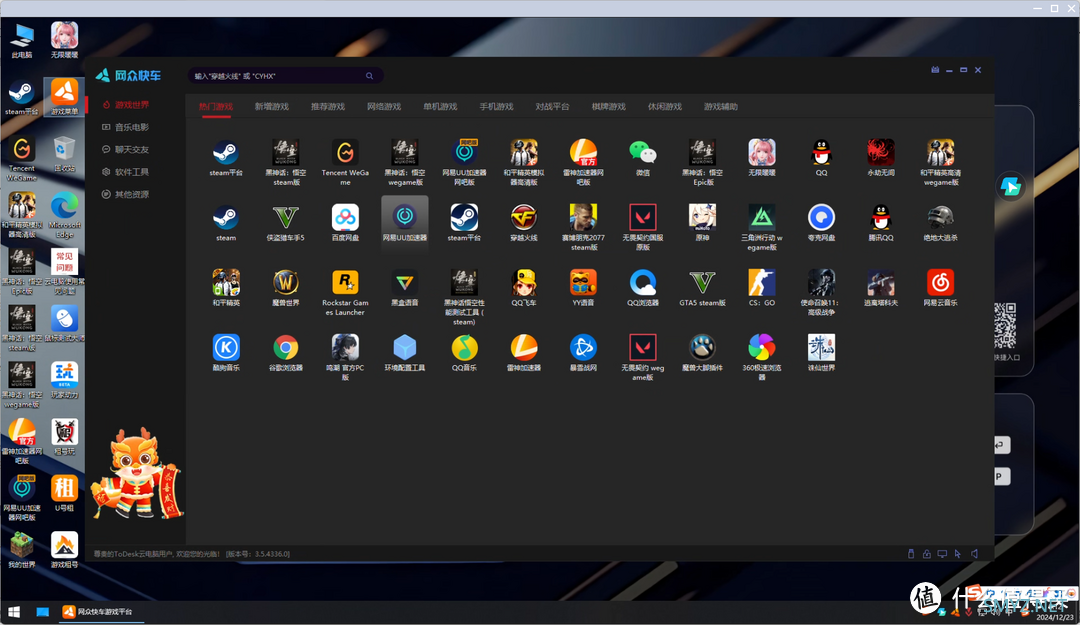Open 鸣潮 官方PC版 icon

coord(345,348)
